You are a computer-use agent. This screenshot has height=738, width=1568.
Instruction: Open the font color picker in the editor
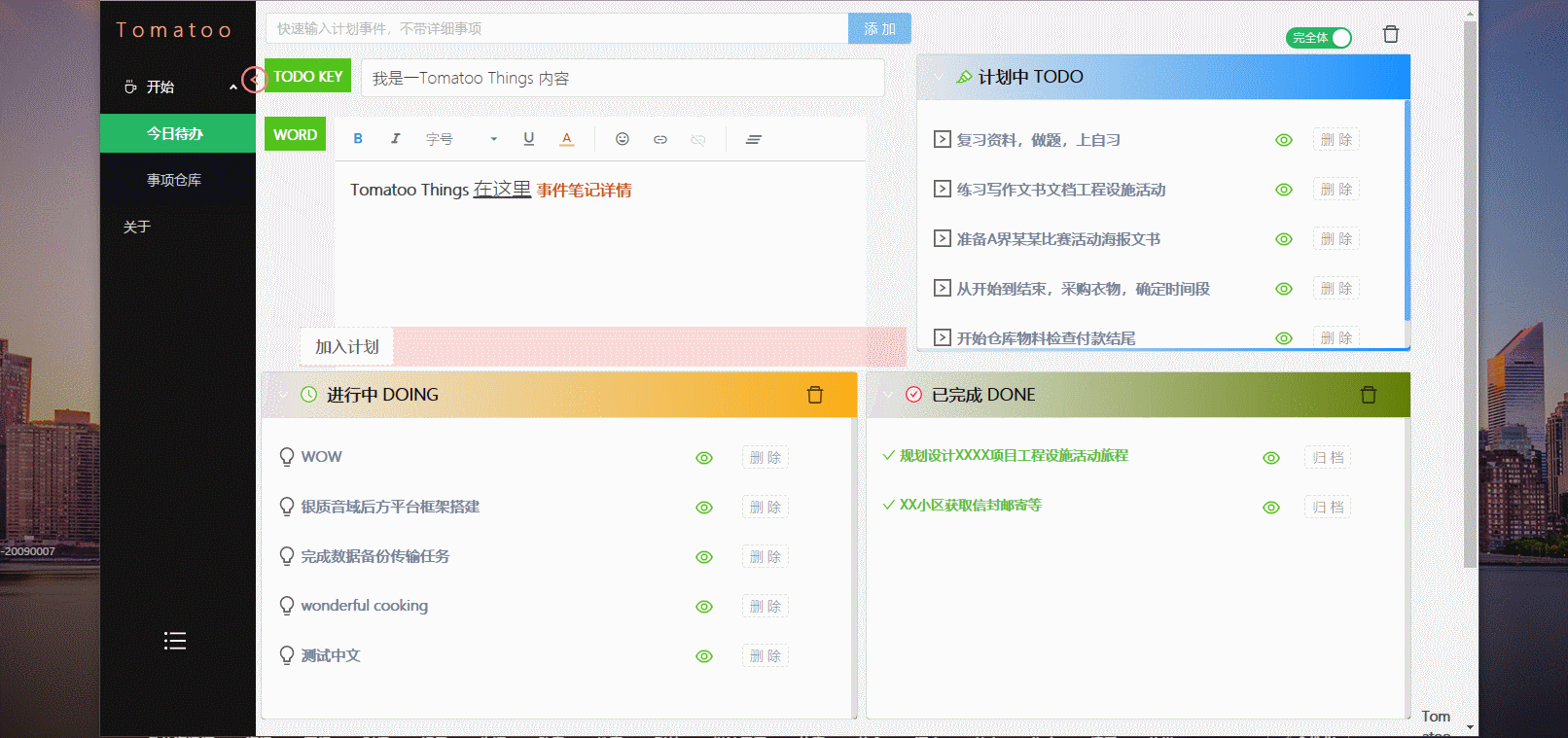pyautogui.click(x=566, y=139)
